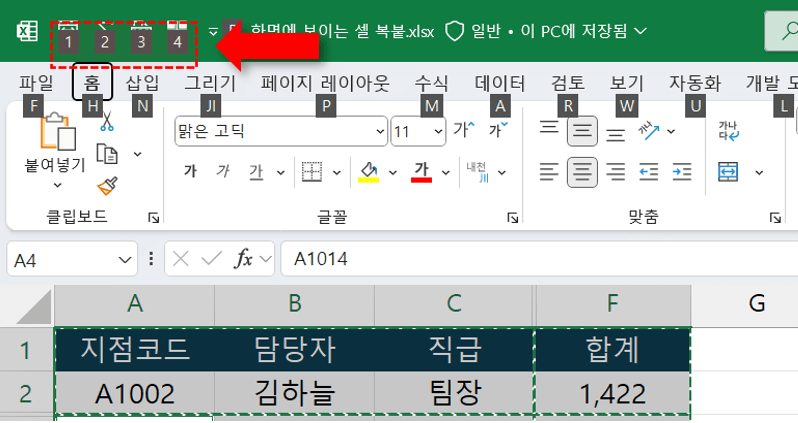This screenshot has width=798, height=423.
Task: Click the decrease indent icon
Action: pos(648,172)
